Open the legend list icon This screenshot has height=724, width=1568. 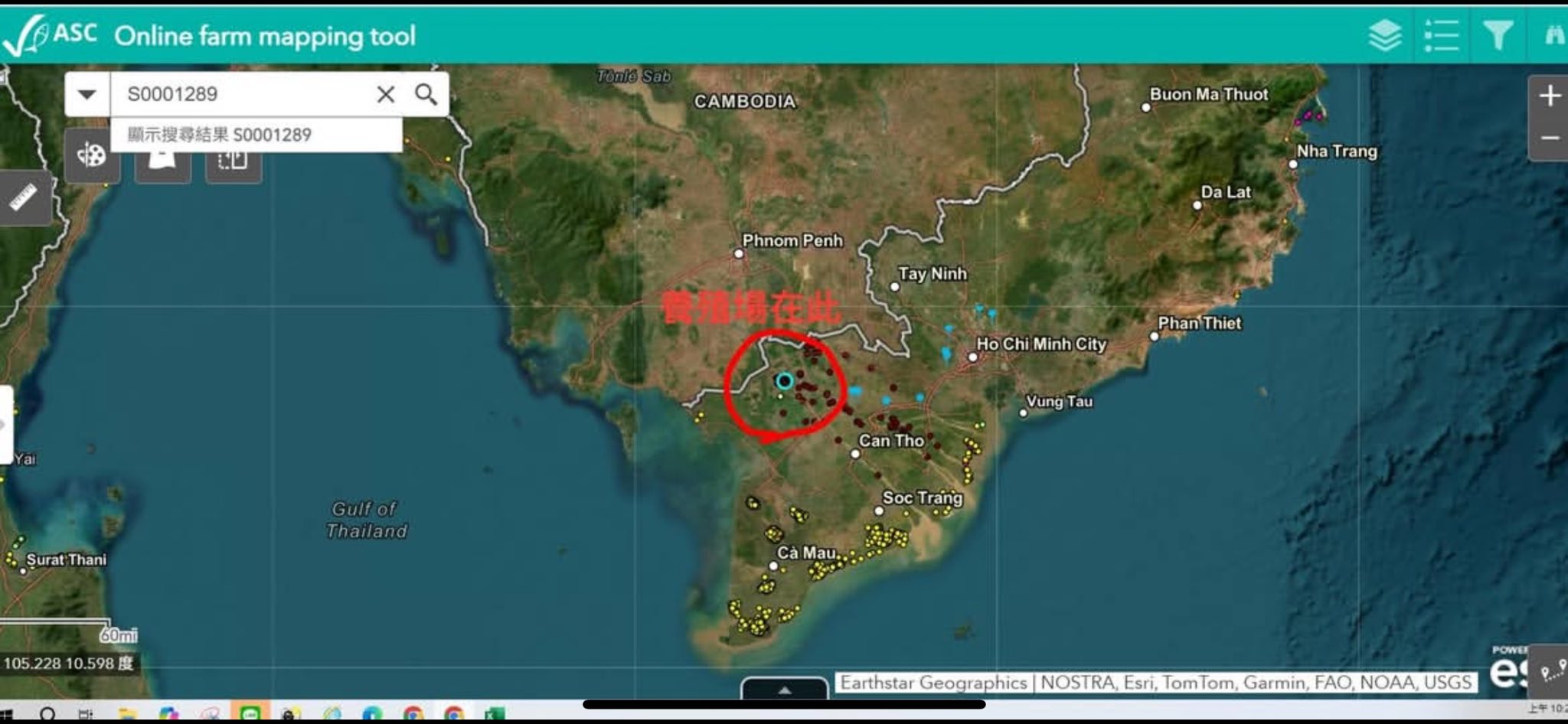[1441, 35]
